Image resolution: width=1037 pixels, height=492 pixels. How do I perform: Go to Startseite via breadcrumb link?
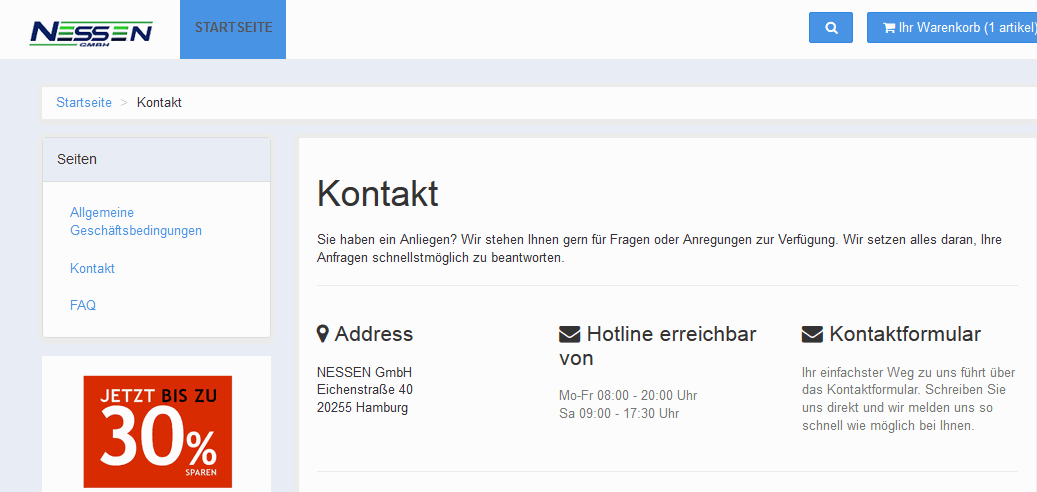(x=84, y=103)
